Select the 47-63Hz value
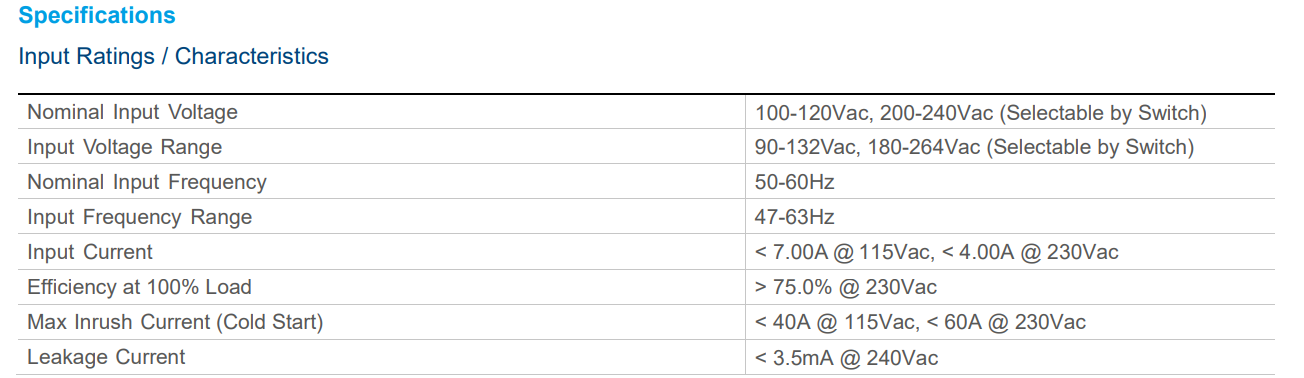Viewport: 1304px width, 378px height. [x=795, y=217]
